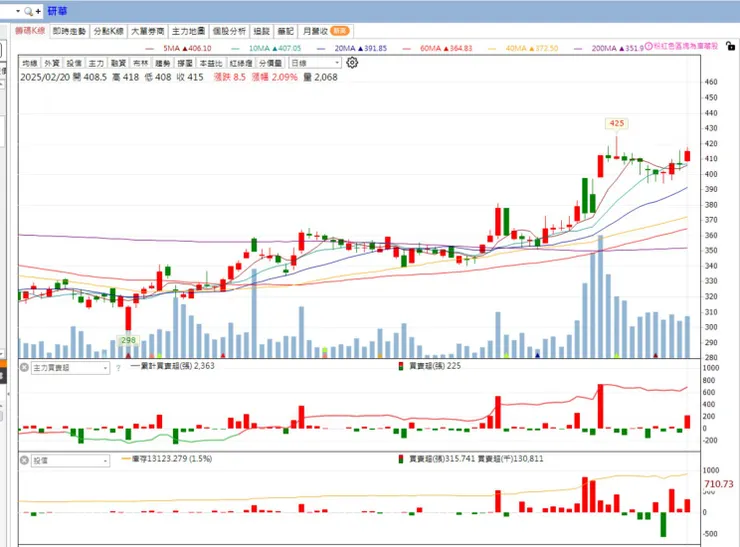Click the 200MA legend entry
Viewport: 740px width, 547px height.
[x=609, y=48]
